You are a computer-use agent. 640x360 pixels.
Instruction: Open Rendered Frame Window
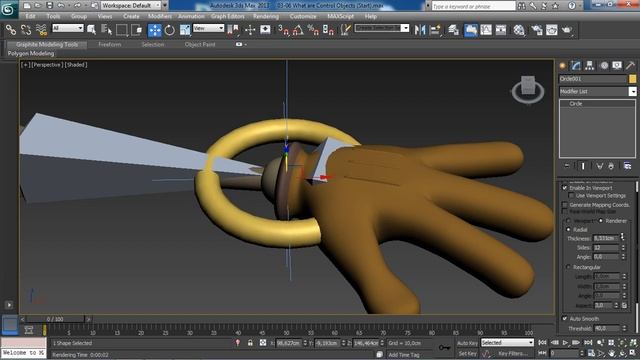pos(552,30)
